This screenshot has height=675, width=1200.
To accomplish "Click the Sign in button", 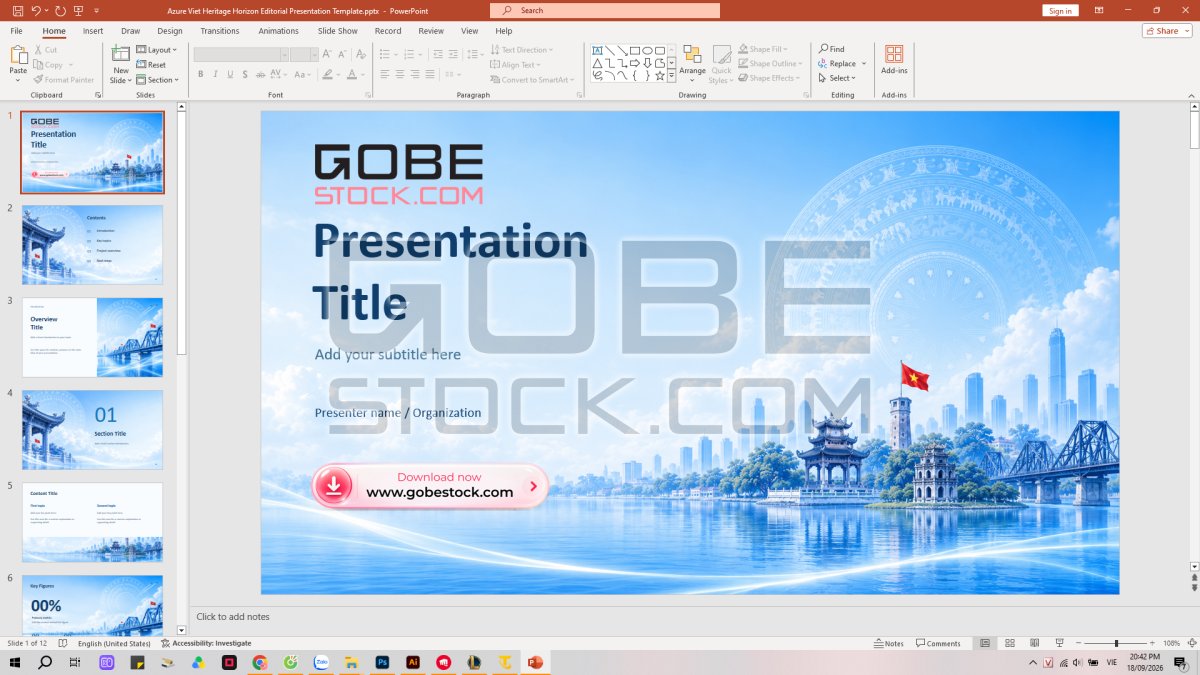I will point(1061,10).
